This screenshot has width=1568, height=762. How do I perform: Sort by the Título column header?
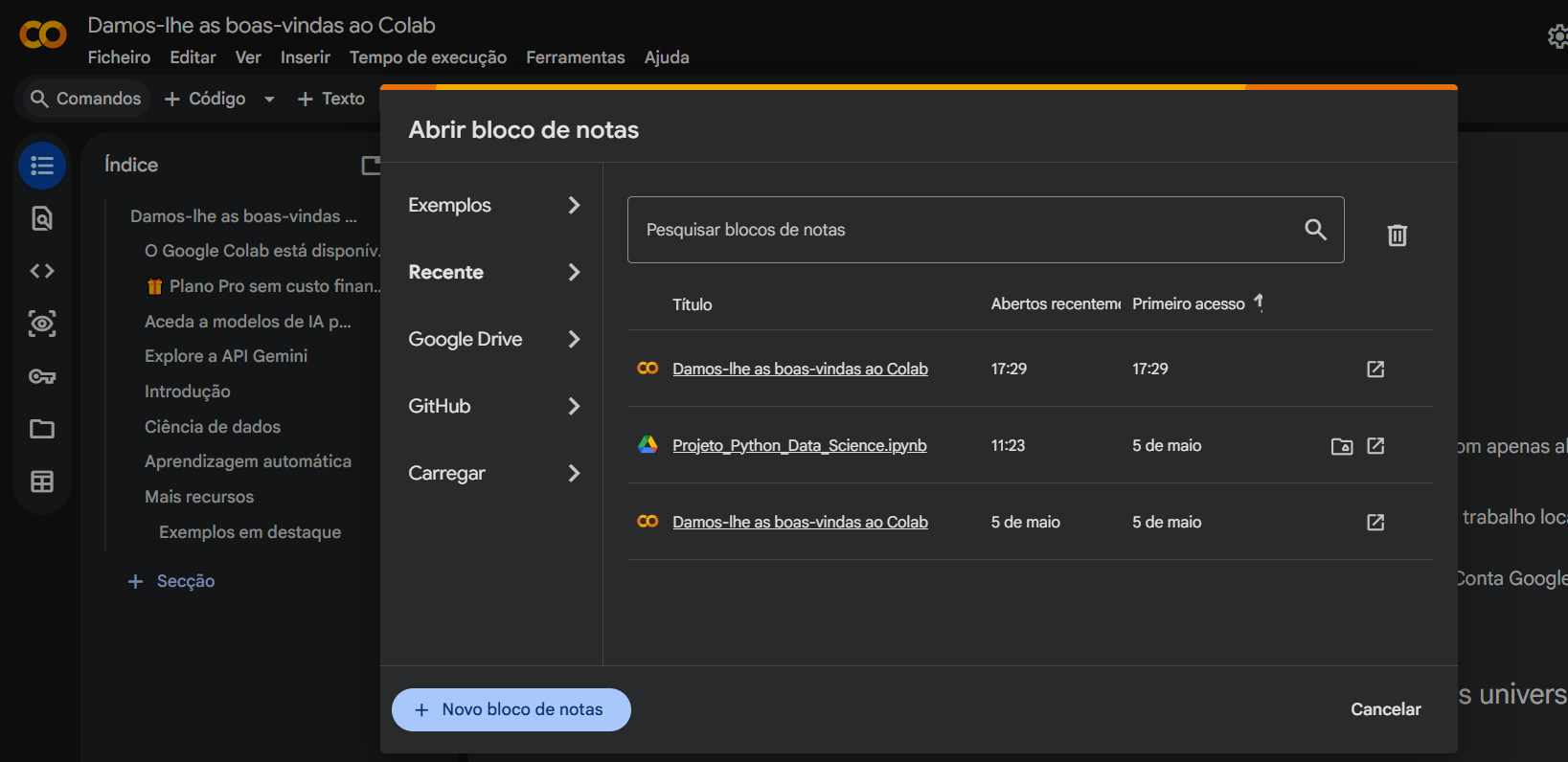[693, 304]
